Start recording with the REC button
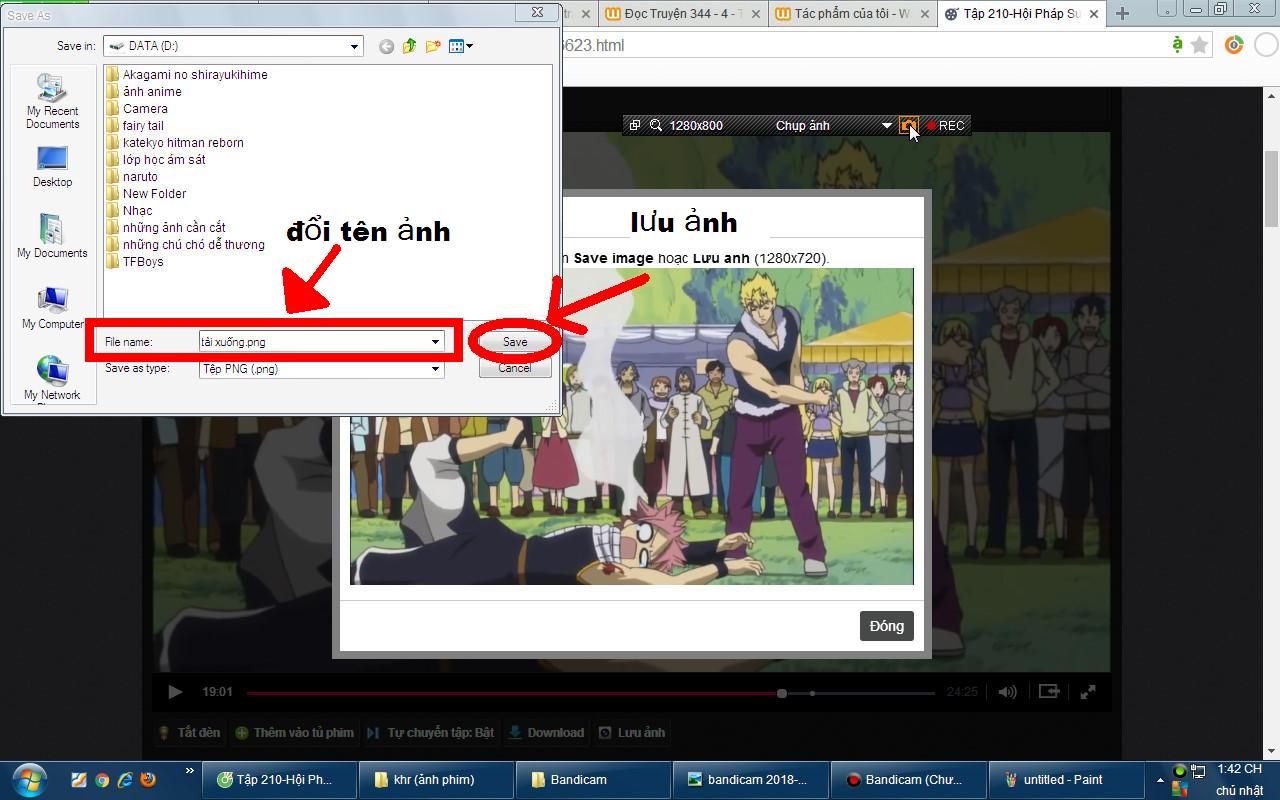The image size is (1280, 800). click(x=945, y=125)
